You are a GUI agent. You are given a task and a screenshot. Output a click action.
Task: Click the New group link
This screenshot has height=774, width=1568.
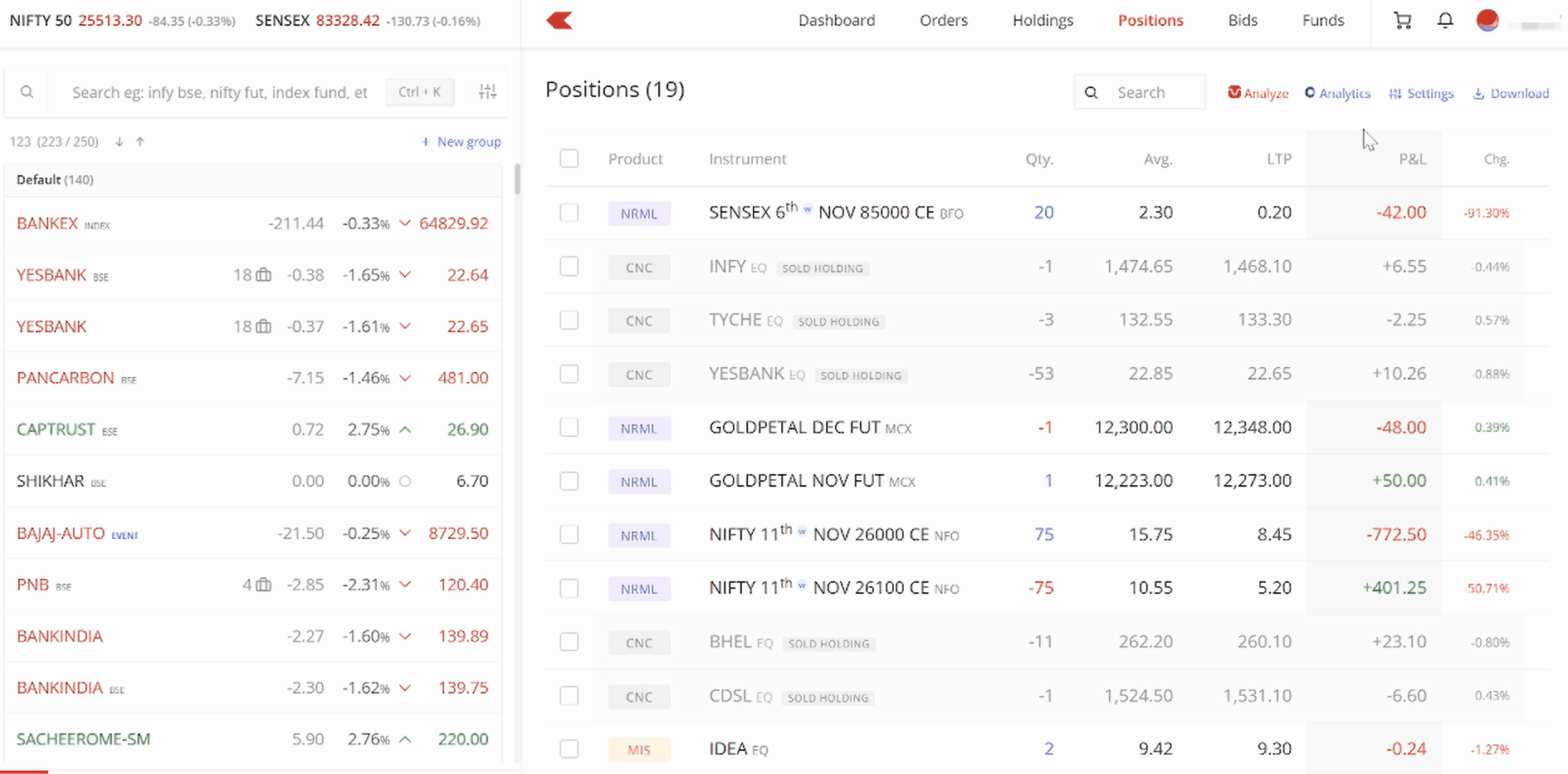coord(461,142)
